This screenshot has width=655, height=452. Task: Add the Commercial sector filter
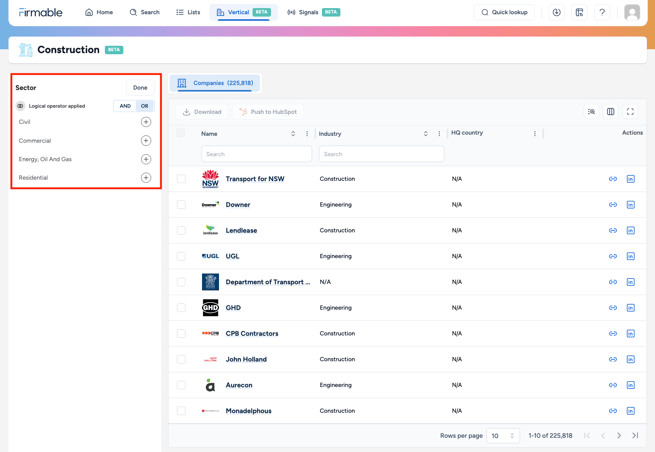[146, 141]
